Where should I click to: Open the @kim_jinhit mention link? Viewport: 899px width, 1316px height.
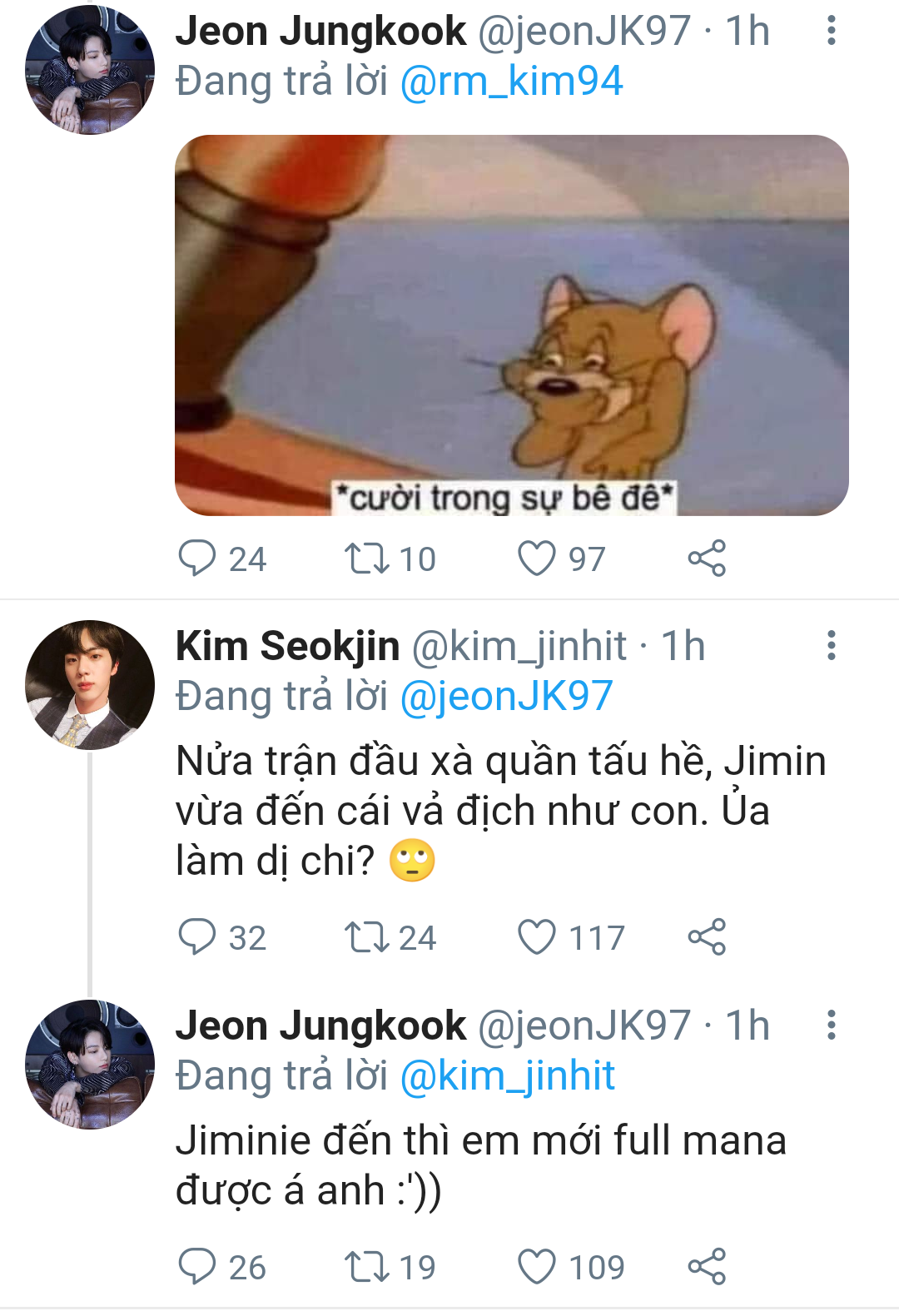(507, 1076)
